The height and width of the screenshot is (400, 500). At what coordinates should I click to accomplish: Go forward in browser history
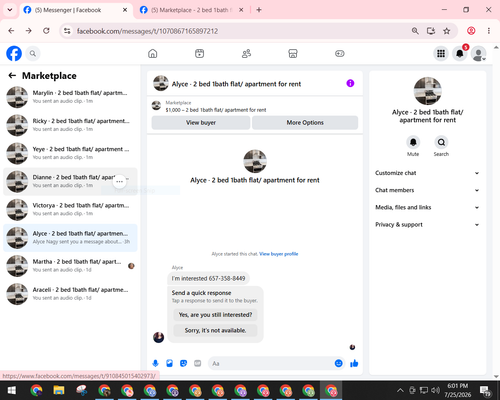point(29,31)
